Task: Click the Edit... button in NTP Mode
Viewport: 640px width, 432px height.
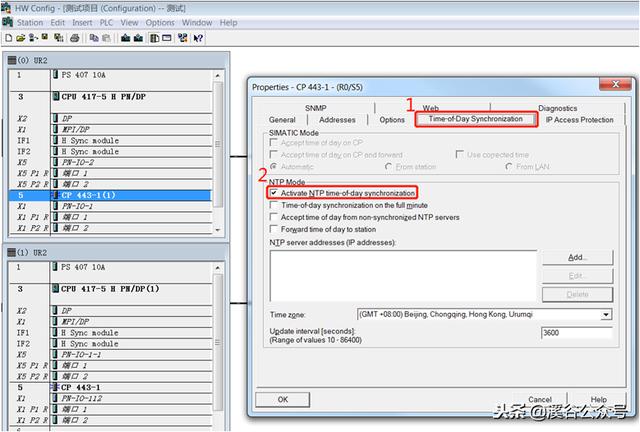Action: 578,276
